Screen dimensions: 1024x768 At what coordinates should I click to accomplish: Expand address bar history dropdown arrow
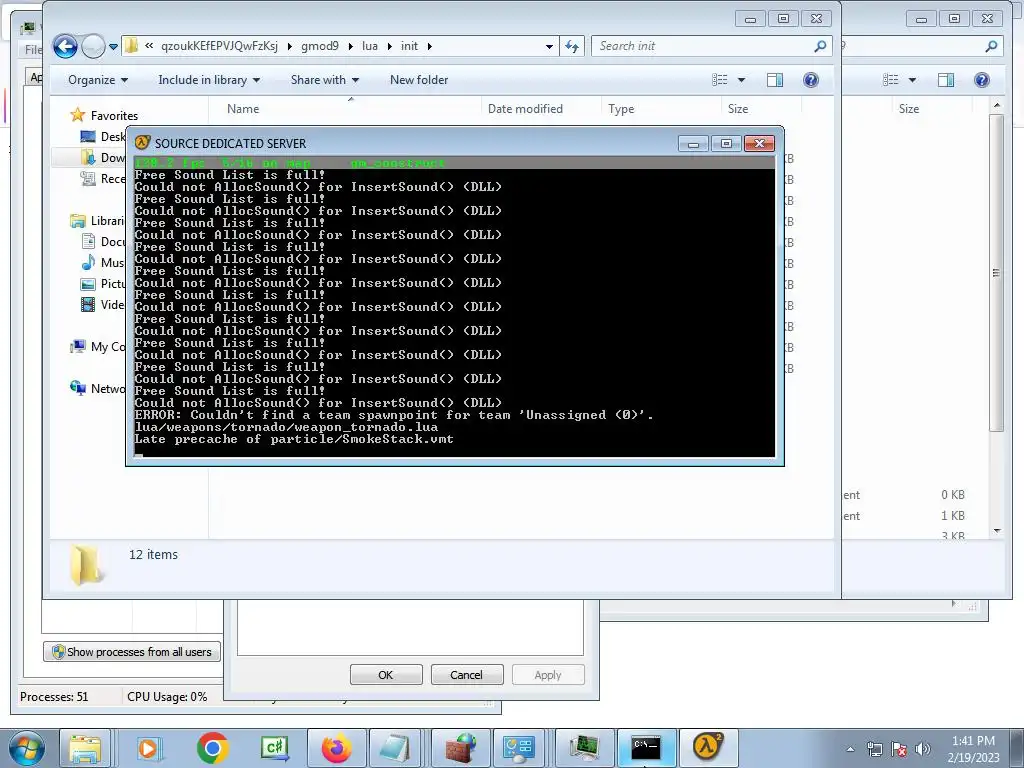[549, 46]
